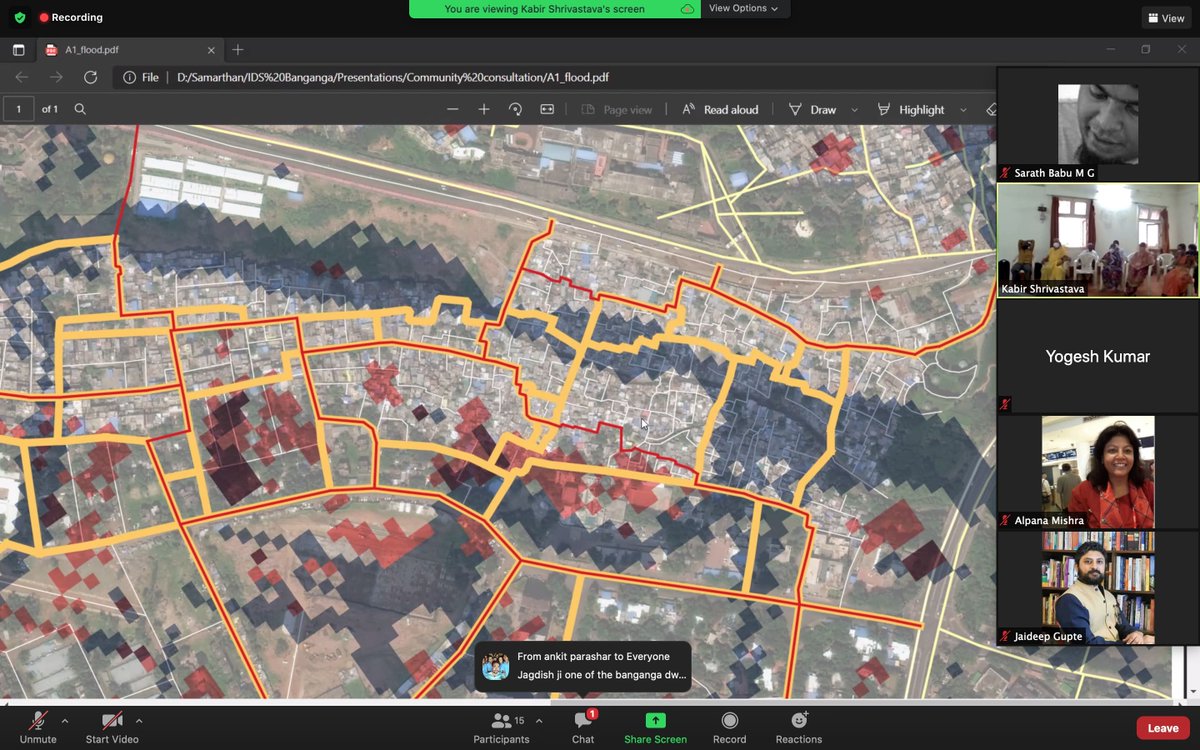
Task: Click the View button at top right
Action: [x=1167, y=18]
